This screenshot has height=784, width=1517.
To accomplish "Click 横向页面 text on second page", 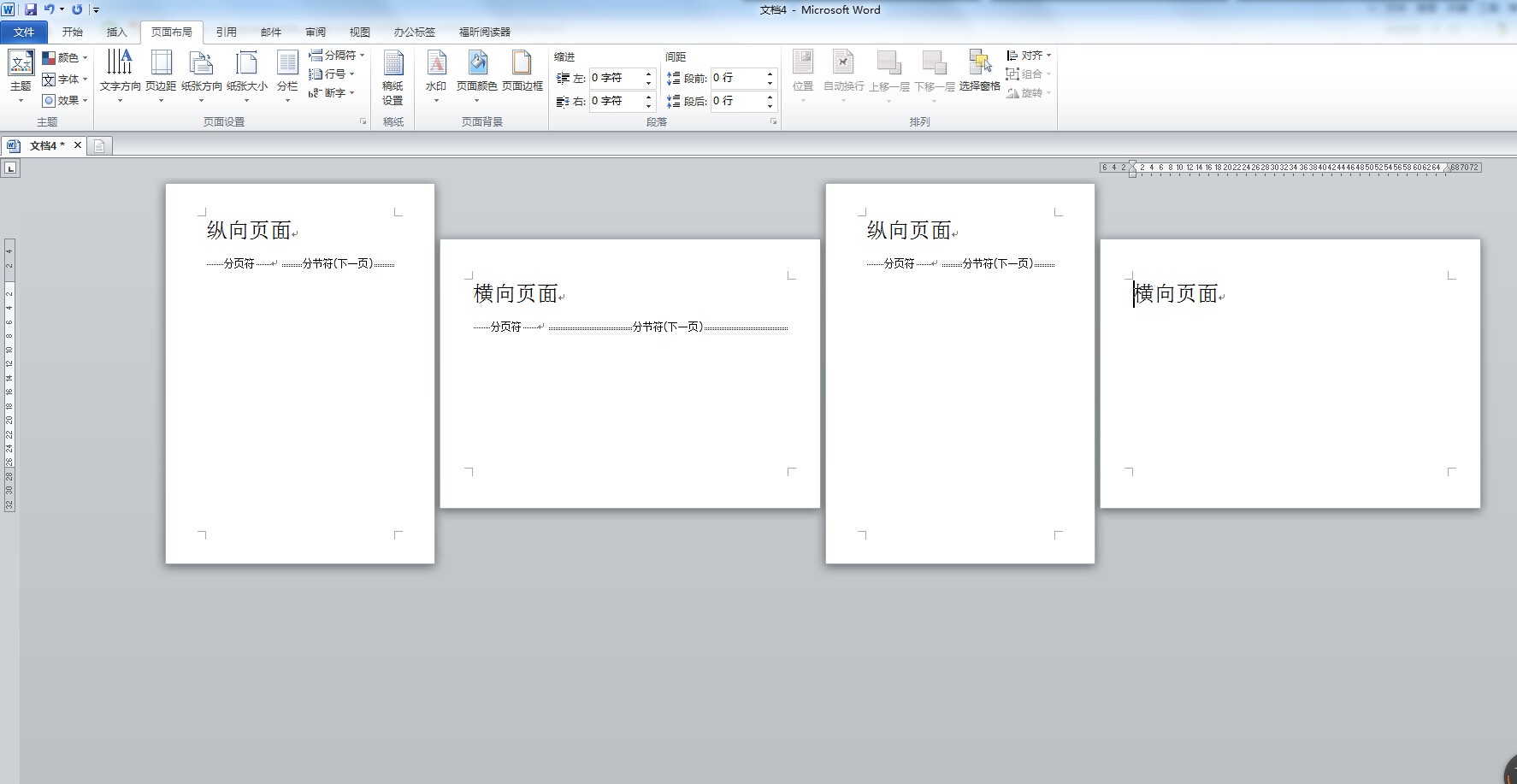I will tap(516, 293).
